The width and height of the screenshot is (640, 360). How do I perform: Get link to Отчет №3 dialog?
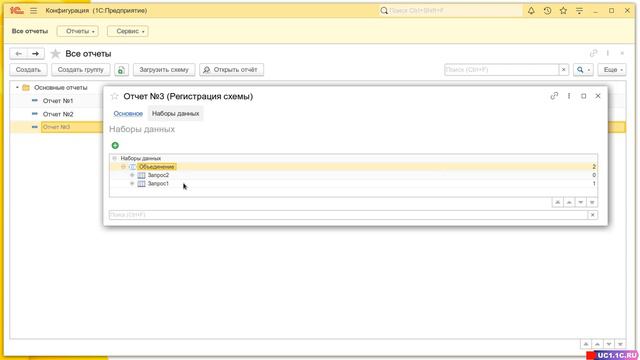point(554,96)
